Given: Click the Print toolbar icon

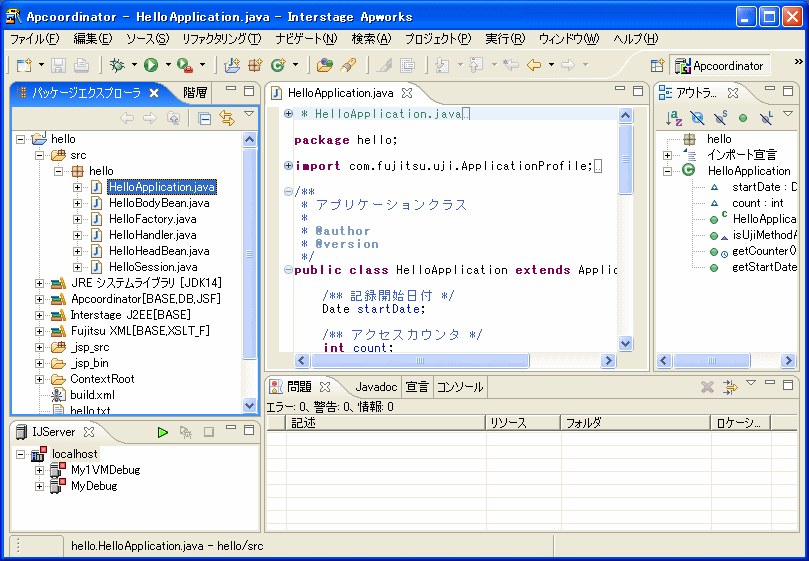Looking at the screenshot, I should pos(82,65).
